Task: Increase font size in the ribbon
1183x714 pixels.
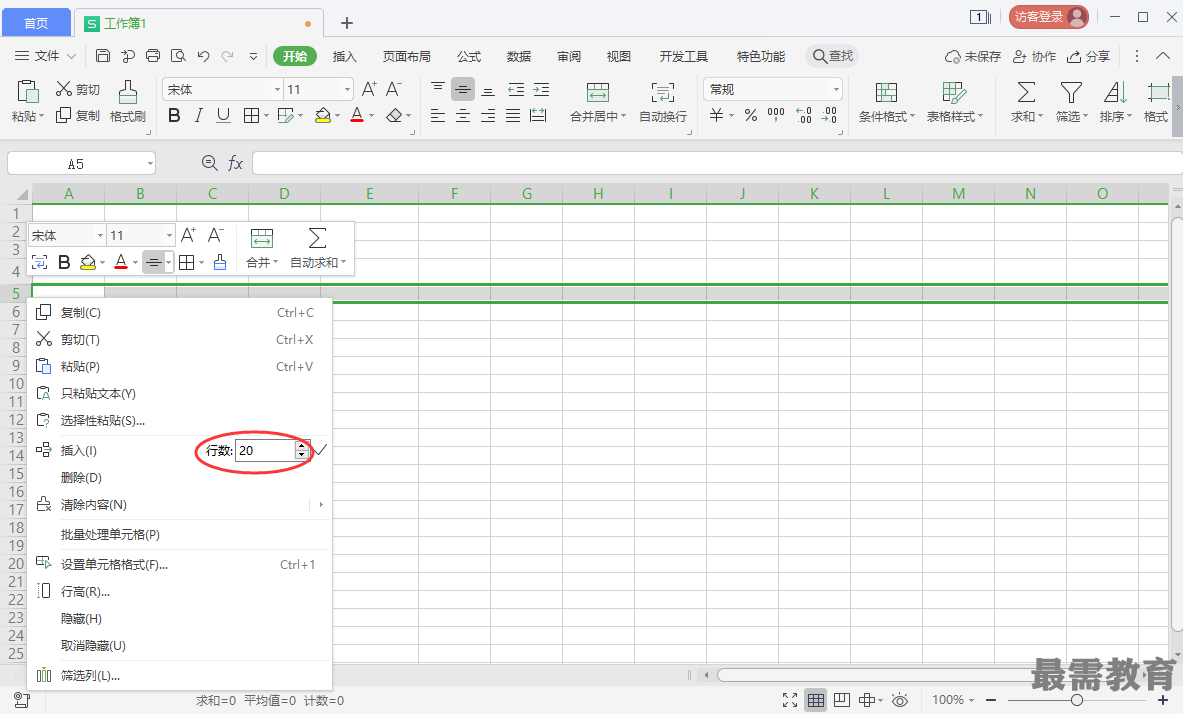Action: [369, 89]
